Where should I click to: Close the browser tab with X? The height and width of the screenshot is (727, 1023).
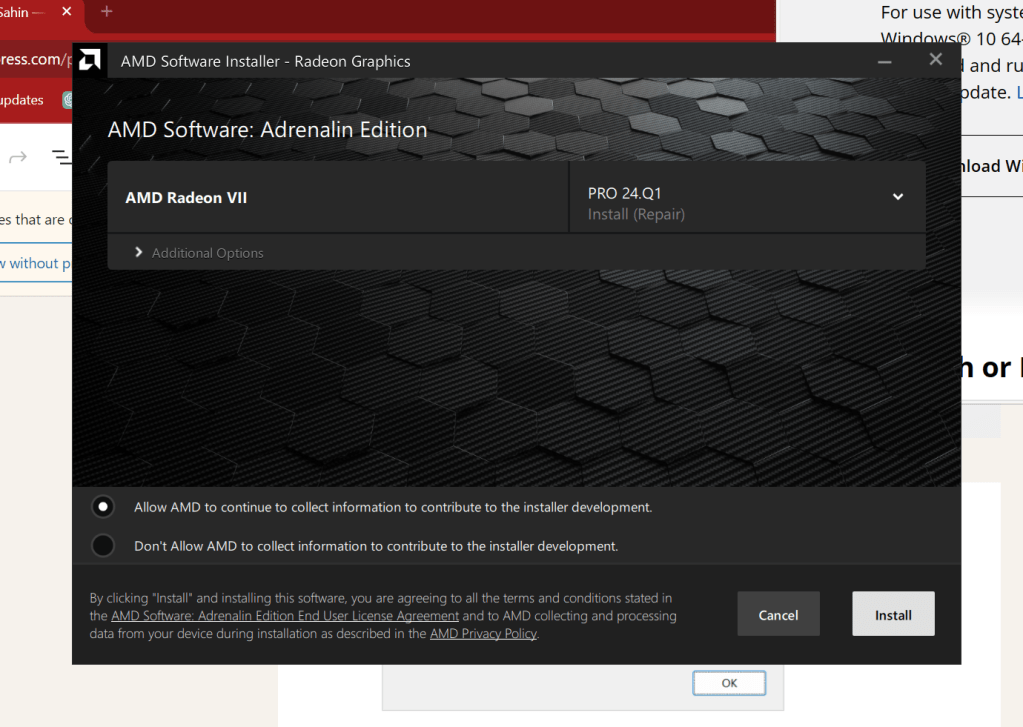(66, 12)
